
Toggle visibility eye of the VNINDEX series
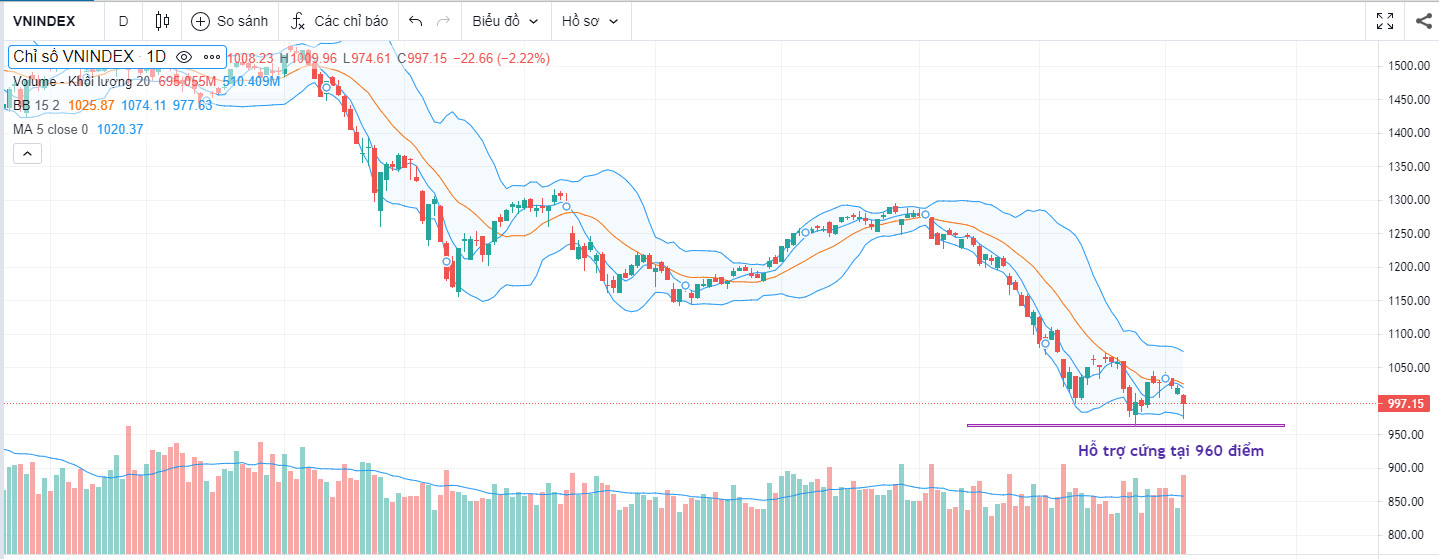click(184, 57)
